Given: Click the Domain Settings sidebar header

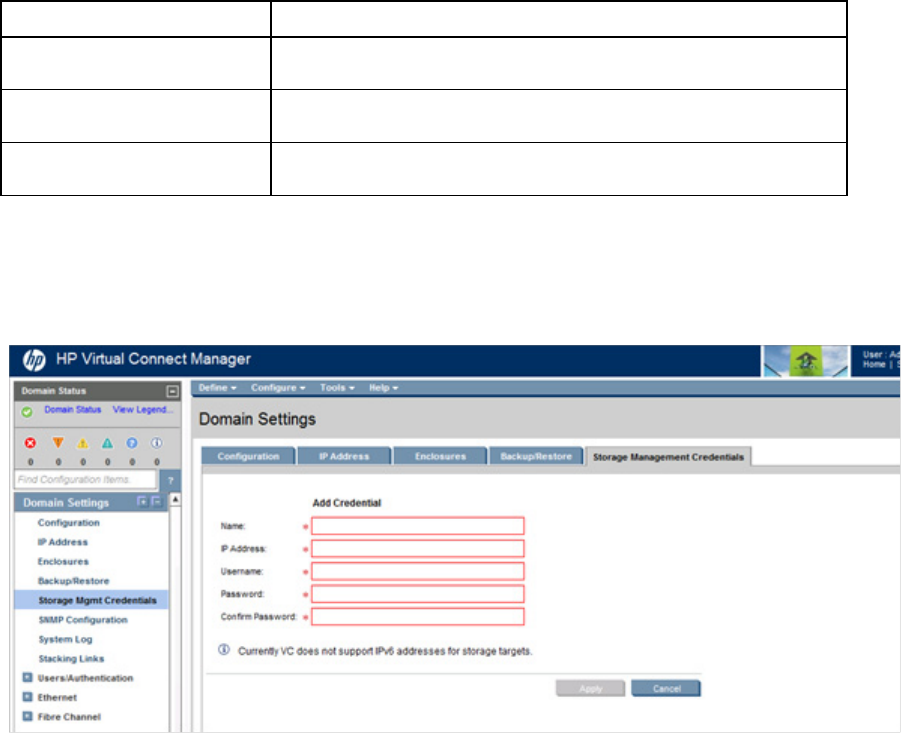Looking at the screenshot, I should pyautogui.click(x=91, y=502).
